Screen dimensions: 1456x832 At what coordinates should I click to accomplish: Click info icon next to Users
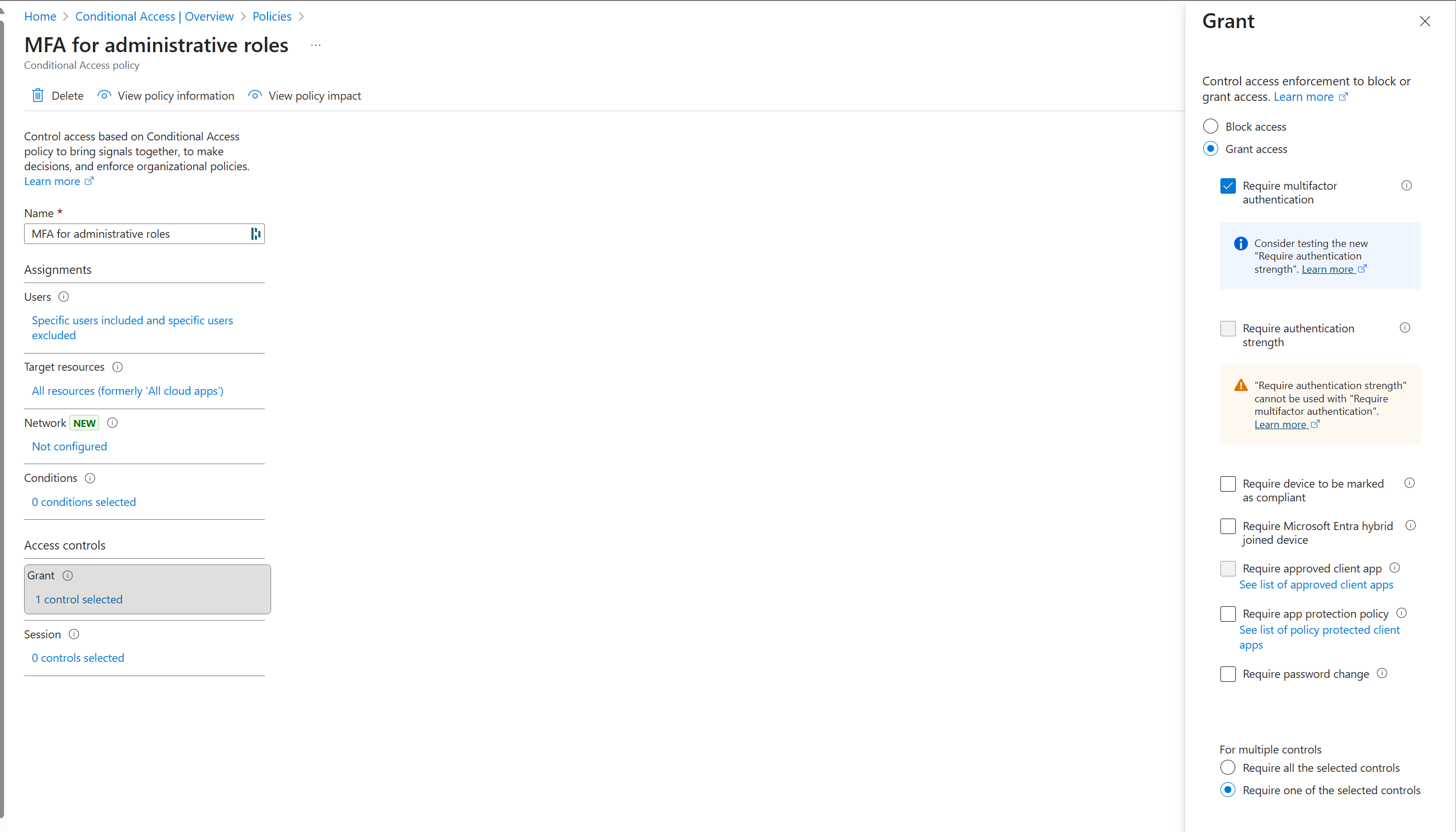tap(64, 297)
